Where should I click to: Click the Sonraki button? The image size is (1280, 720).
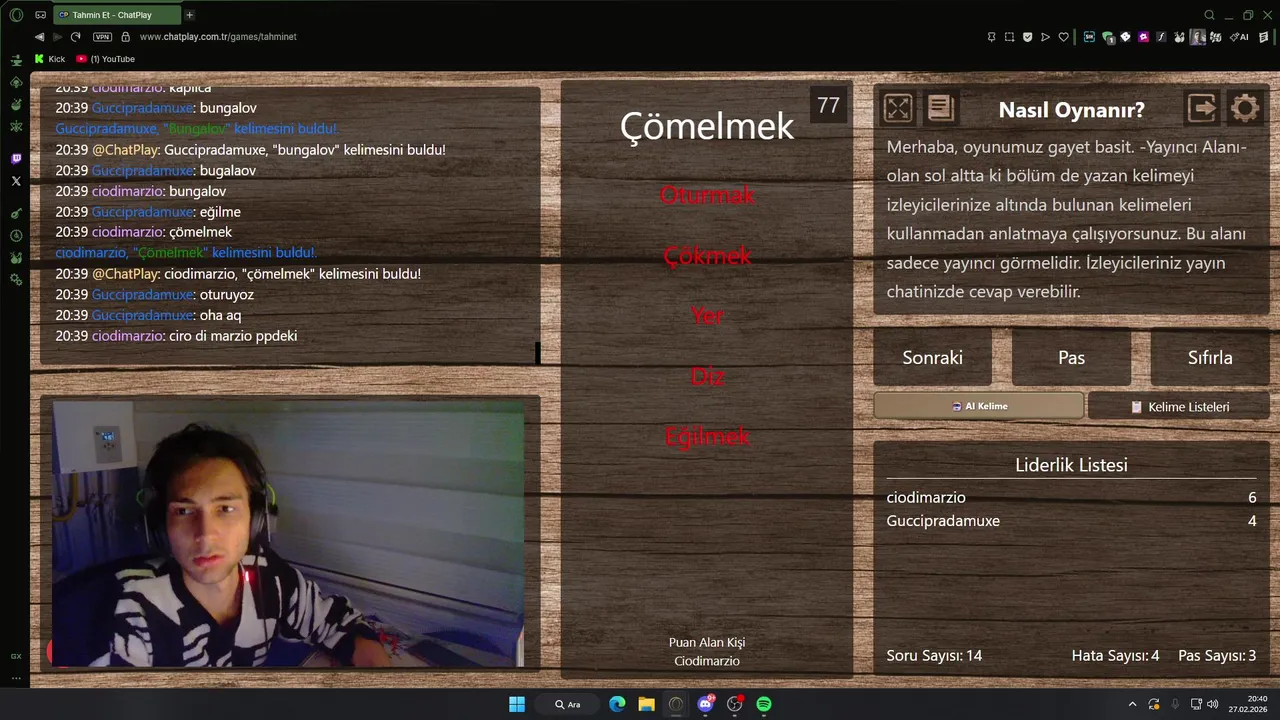(x=932, y=357)
